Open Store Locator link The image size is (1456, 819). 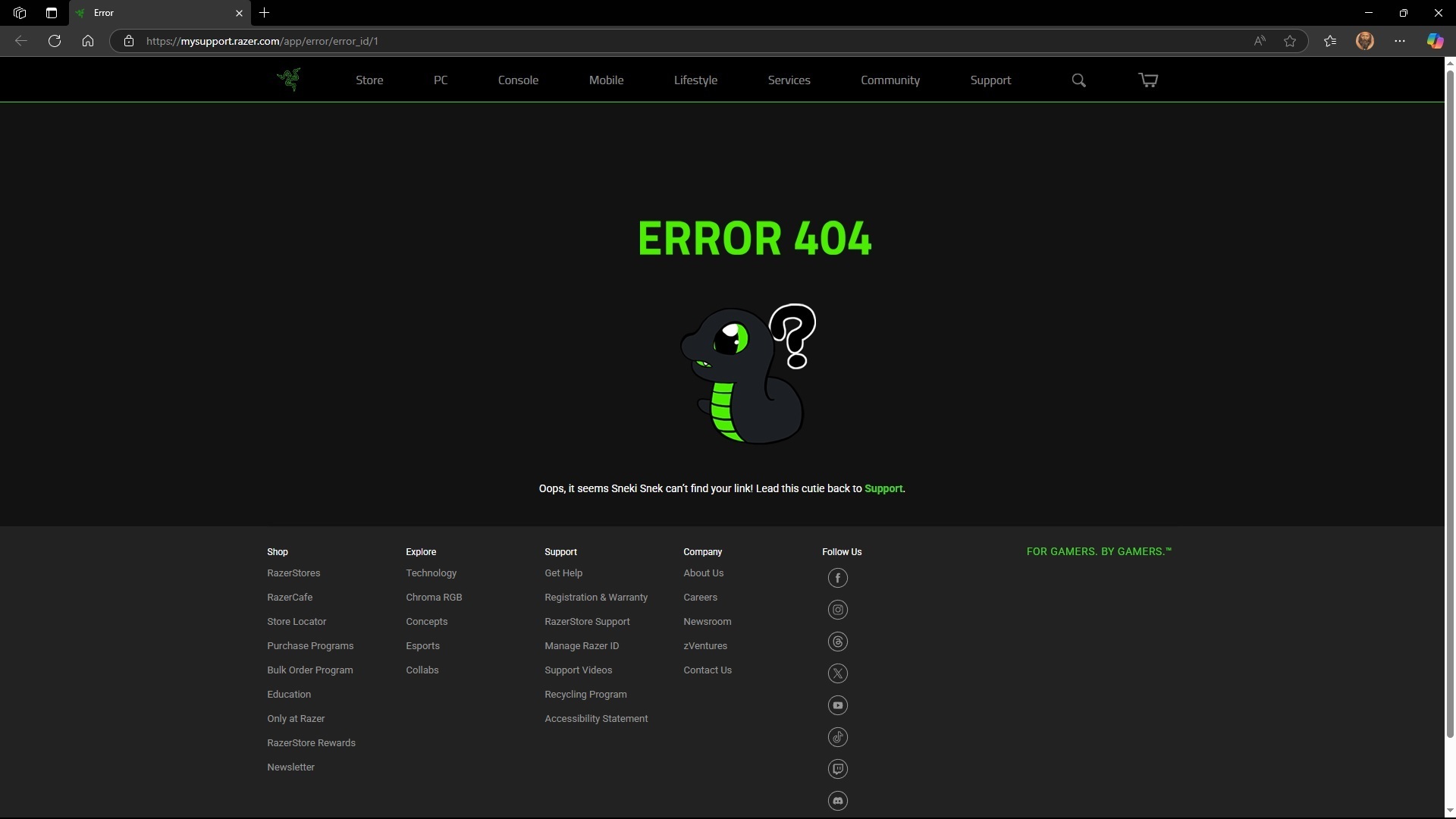pyautogui.click(x=297, y=622)
